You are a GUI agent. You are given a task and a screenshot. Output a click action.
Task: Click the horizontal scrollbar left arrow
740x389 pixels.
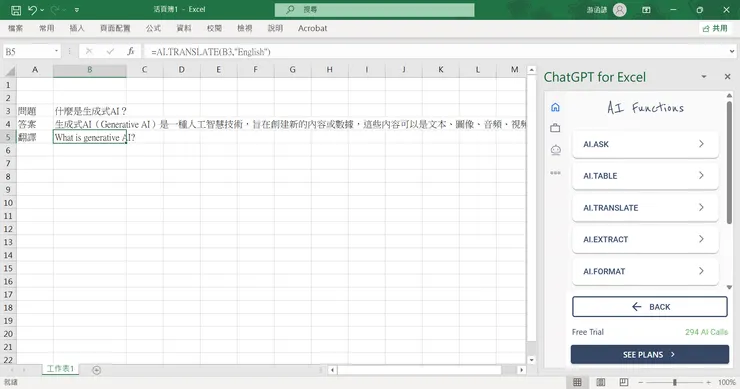click(x=332, y=370)
